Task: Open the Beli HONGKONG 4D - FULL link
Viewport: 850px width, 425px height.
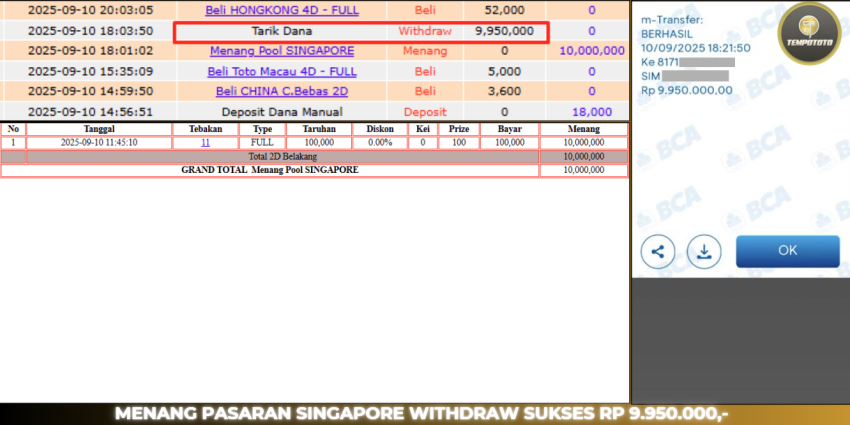Action: [282, 10]
